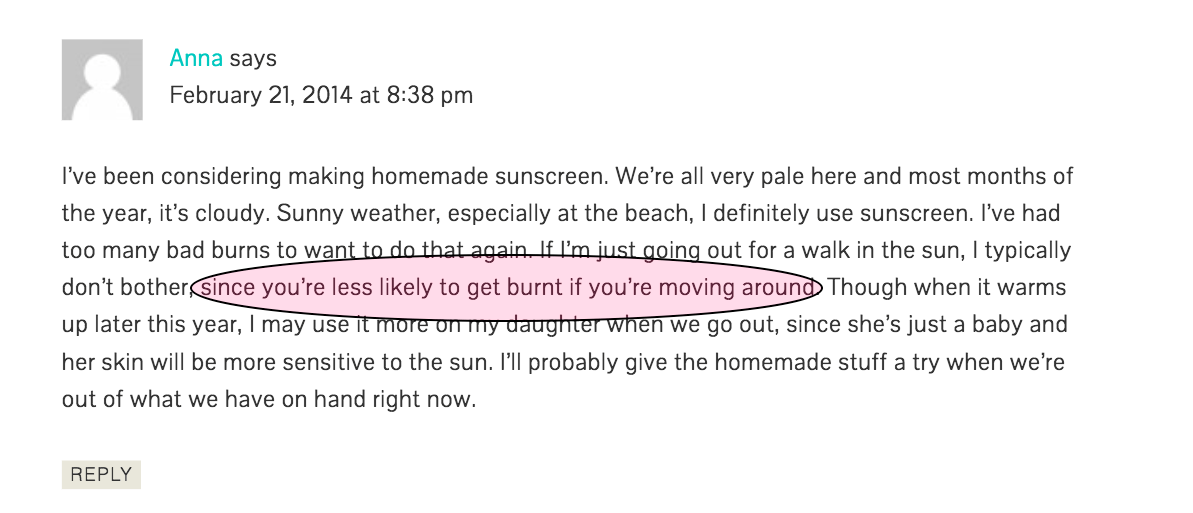
Task: Click 'Though when it warms' after the highlight
Action: click(946, 288)
